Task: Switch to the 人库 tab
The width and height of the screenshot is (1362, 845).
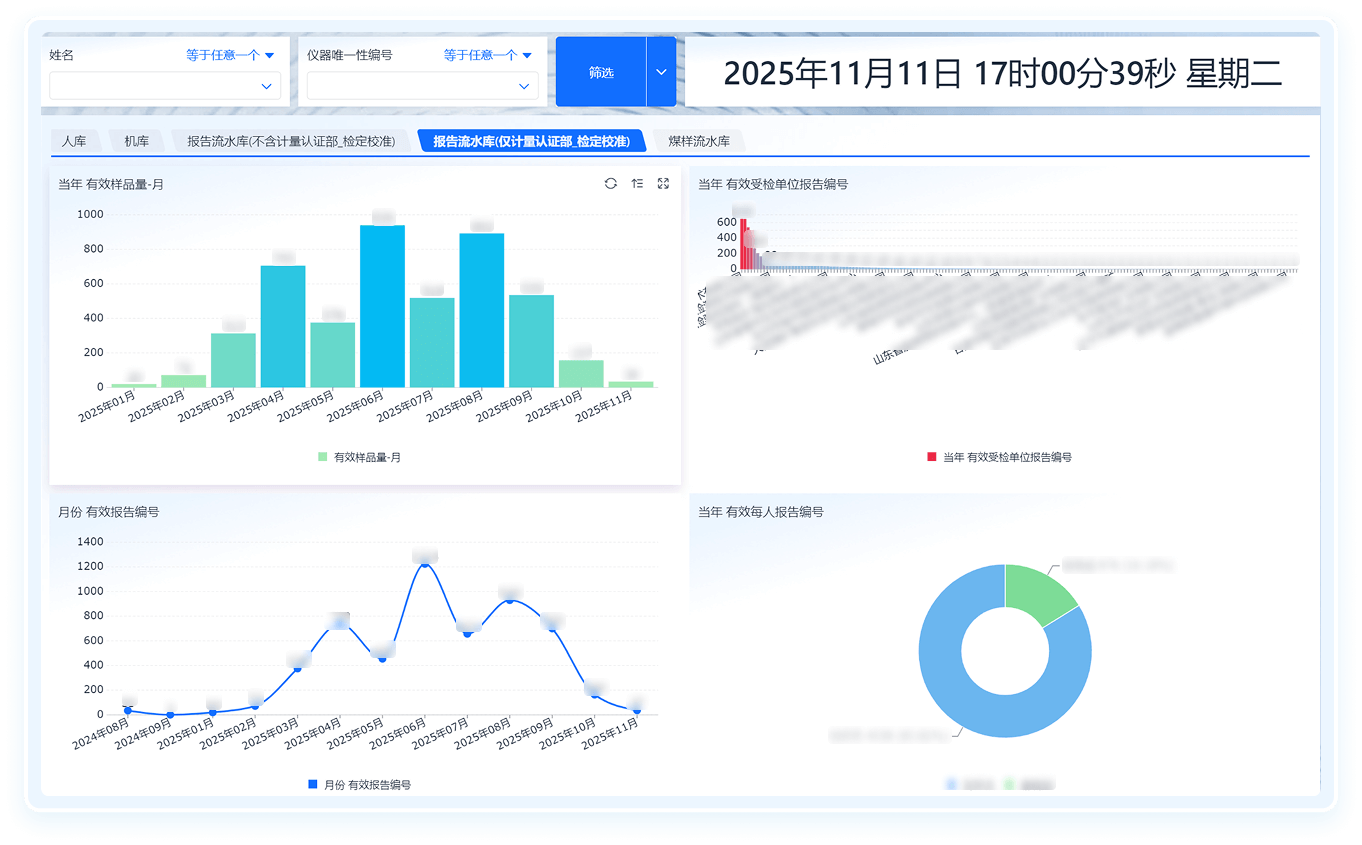Action: (74, 142)
